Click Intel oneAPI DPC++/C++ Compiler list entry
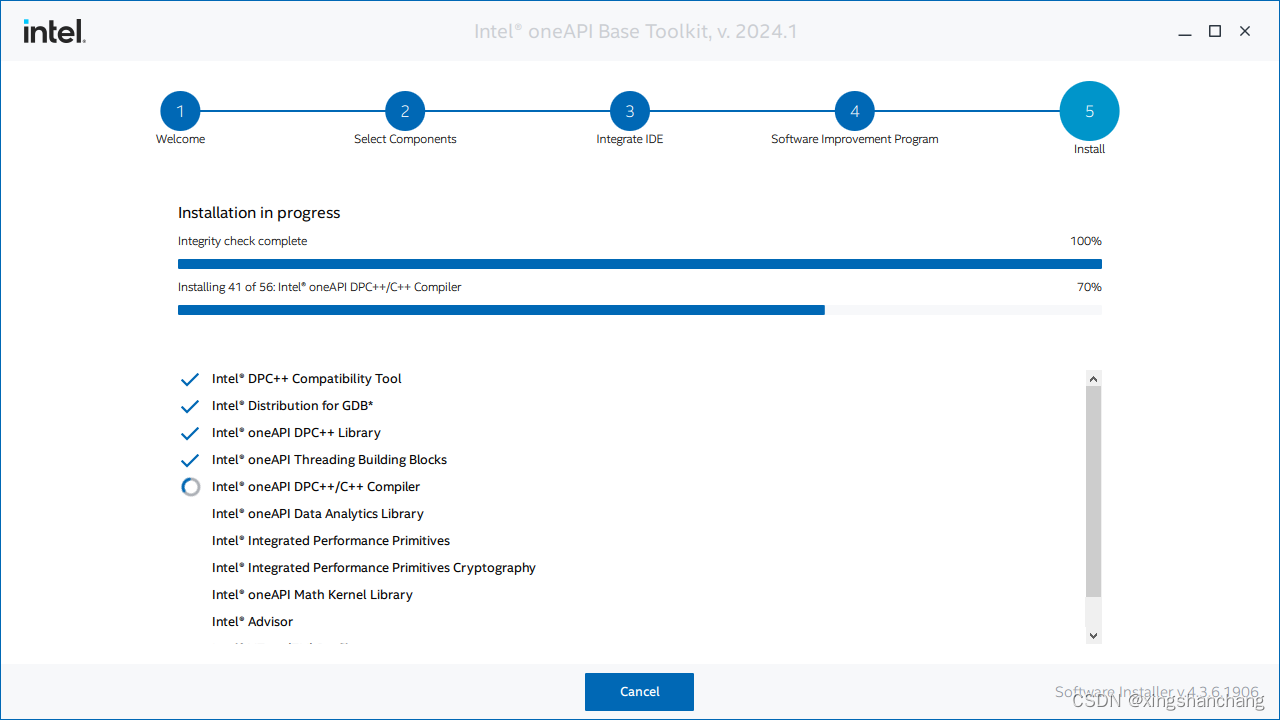Screen dimensions: 1280x720 click(x=316, y=487)
